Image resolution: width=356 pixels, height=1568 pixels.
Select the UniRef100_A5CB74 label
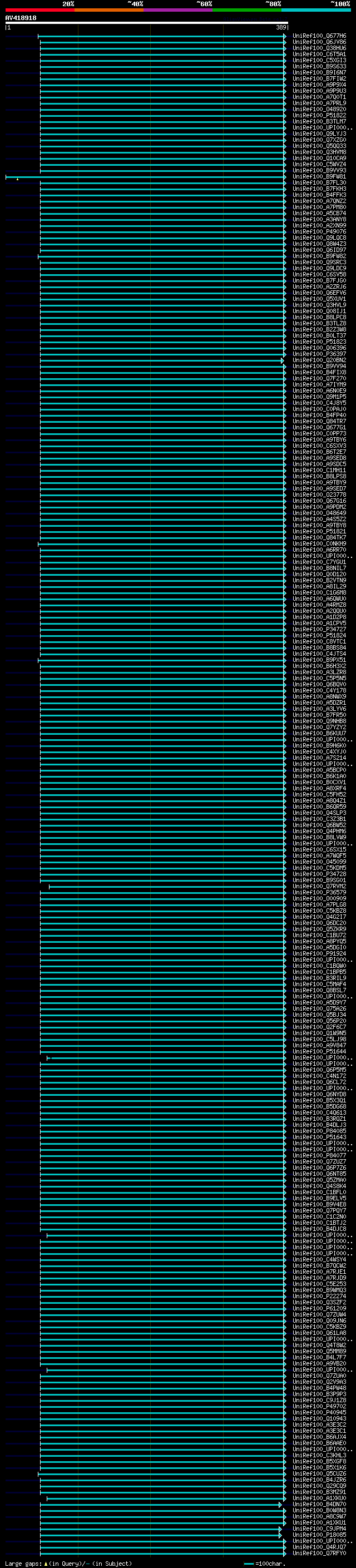[x=319, y=213]
